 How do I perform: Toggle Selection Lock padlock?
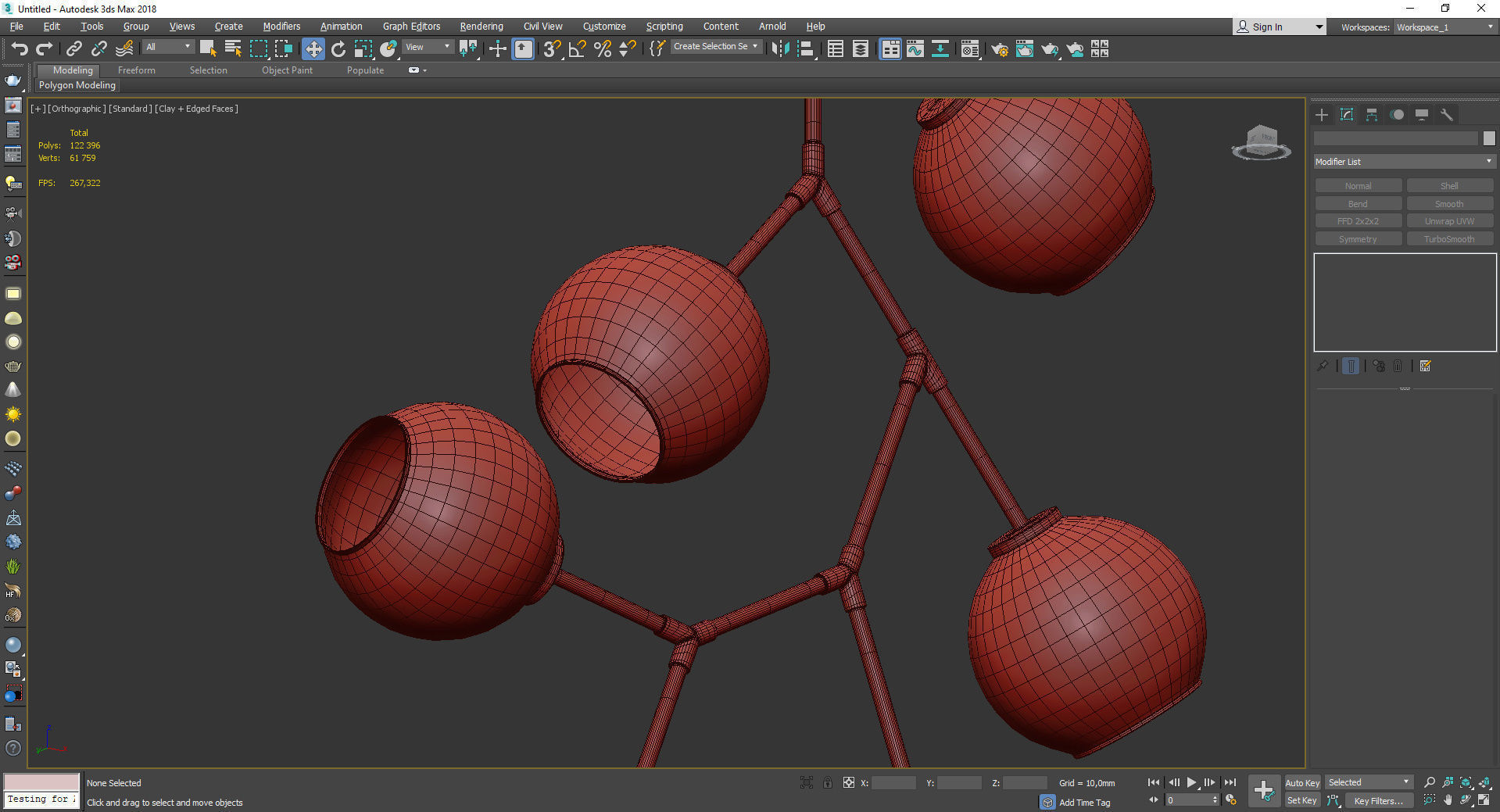[x=827, y=782]
